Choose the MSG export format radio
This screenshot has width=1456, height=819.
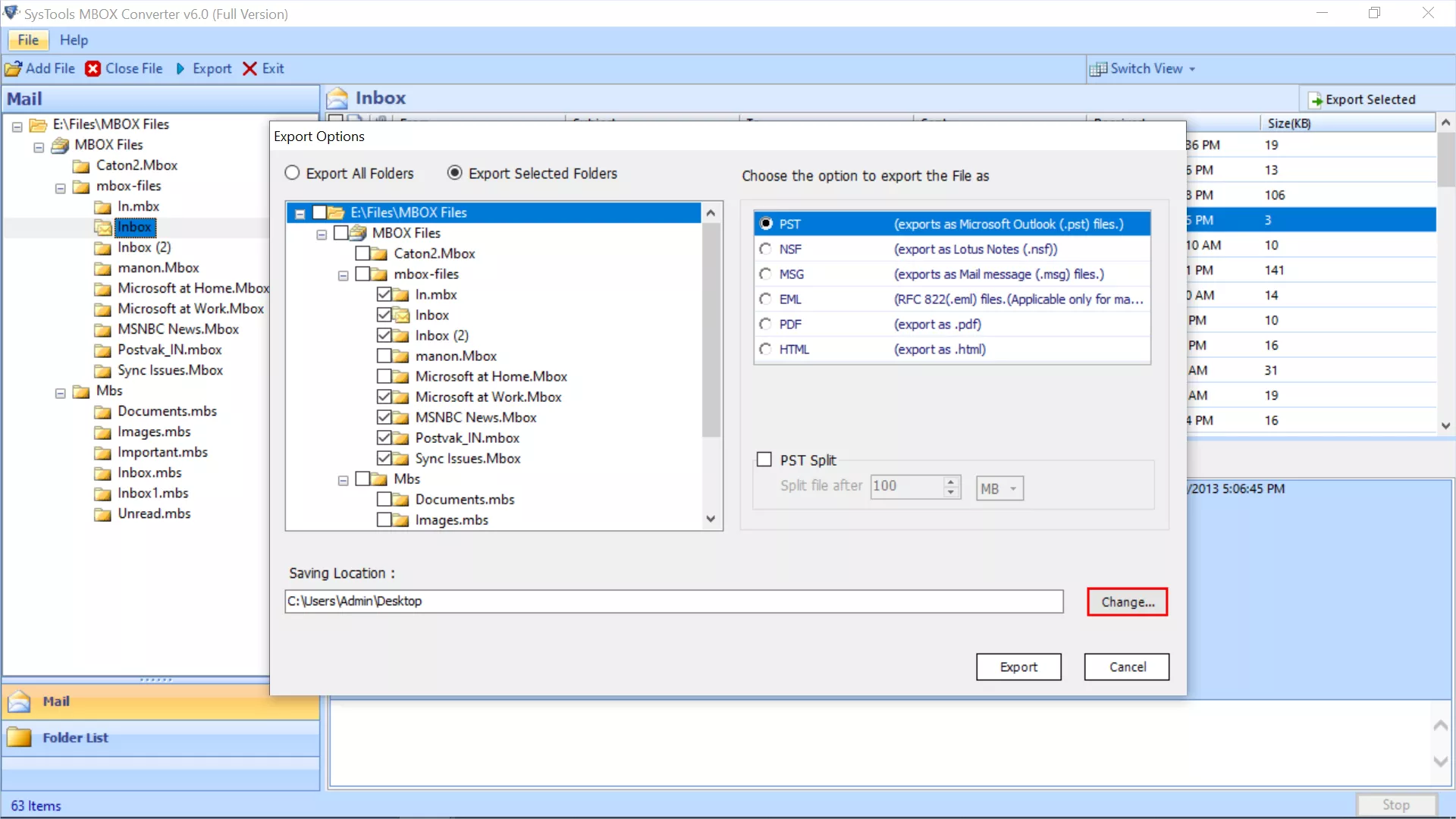[x=766, y=274]
